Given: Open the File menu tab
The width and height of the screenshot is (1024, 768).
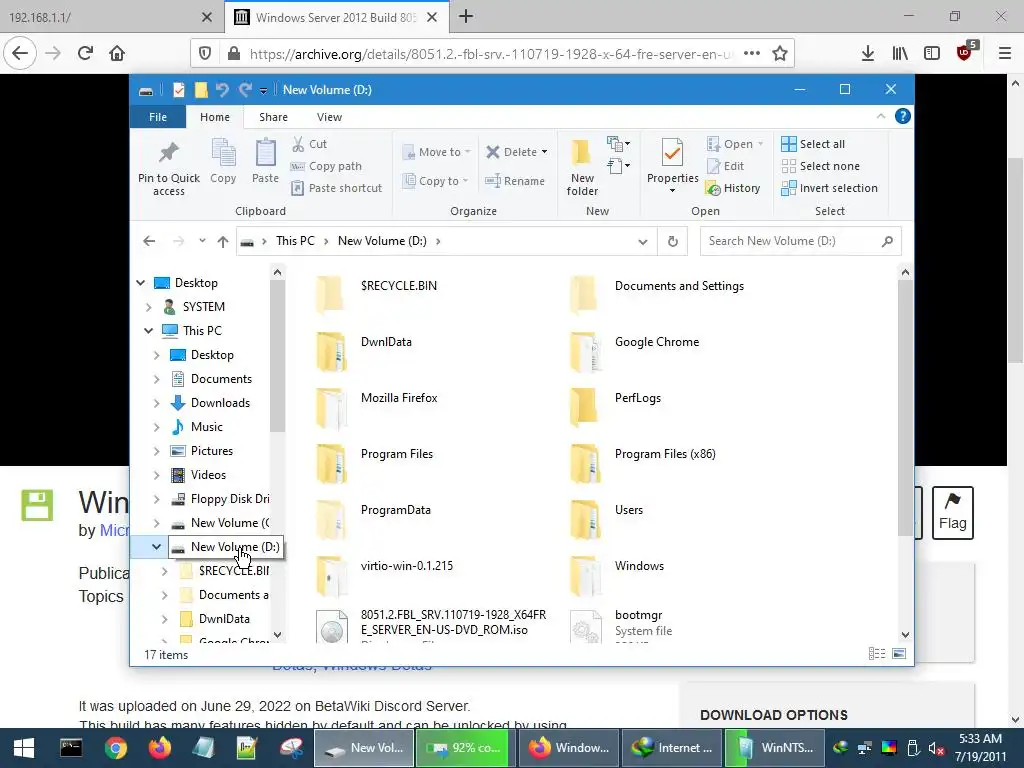Looking at the screenshot, I should coord(158,117).
